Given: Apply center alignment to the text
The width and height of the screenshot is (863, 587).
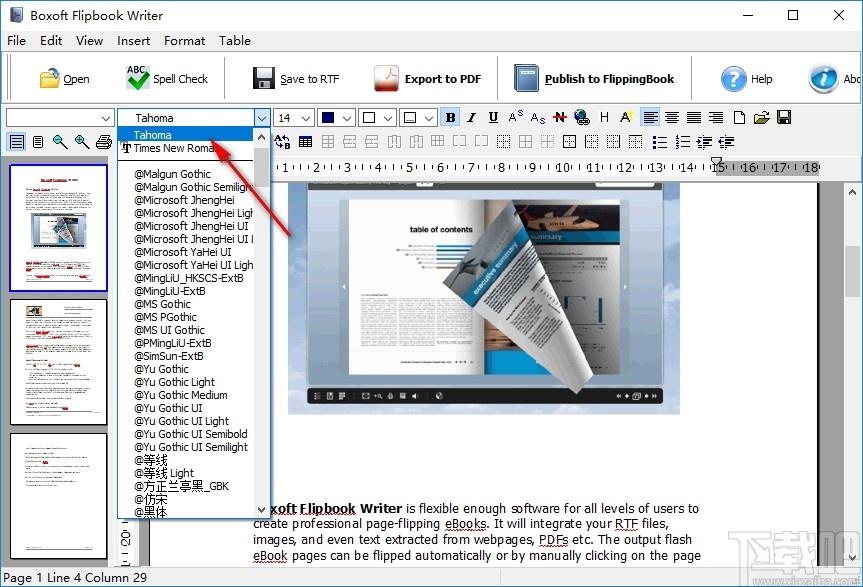Looking at the screenshot, I should (670, 117).
